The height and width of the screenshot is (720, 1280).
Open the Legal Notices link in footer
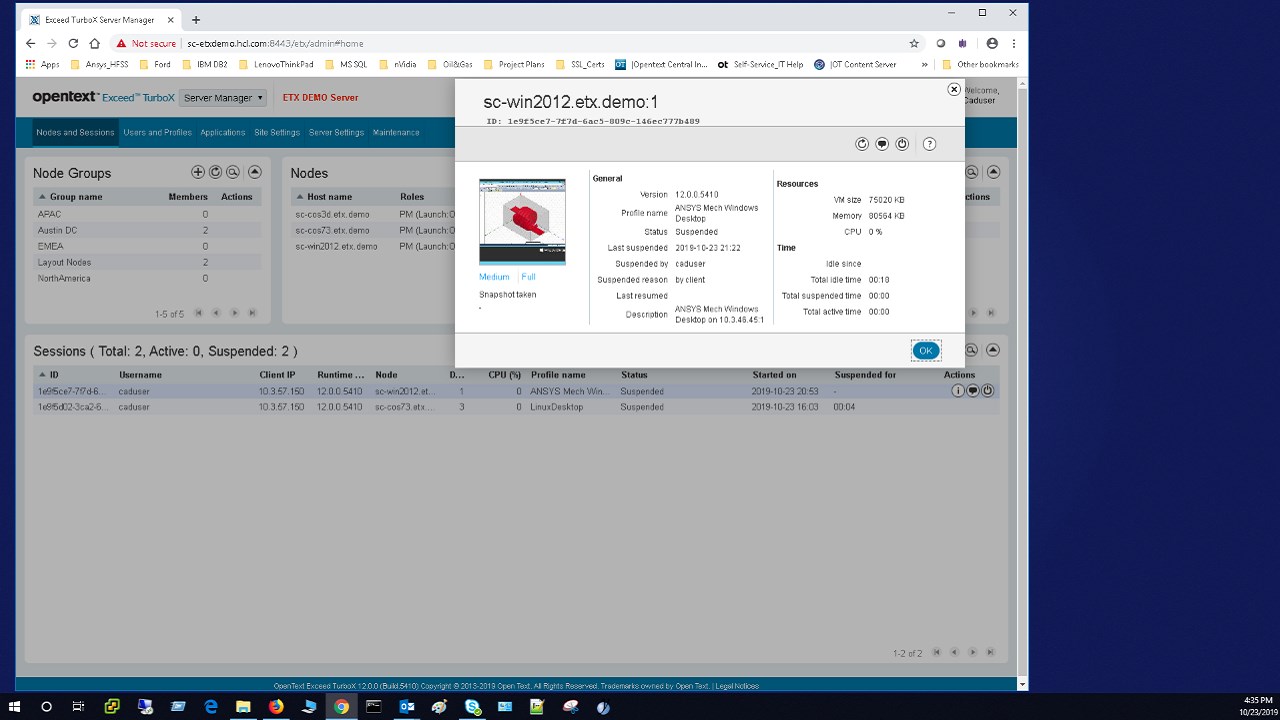point(738,686)
